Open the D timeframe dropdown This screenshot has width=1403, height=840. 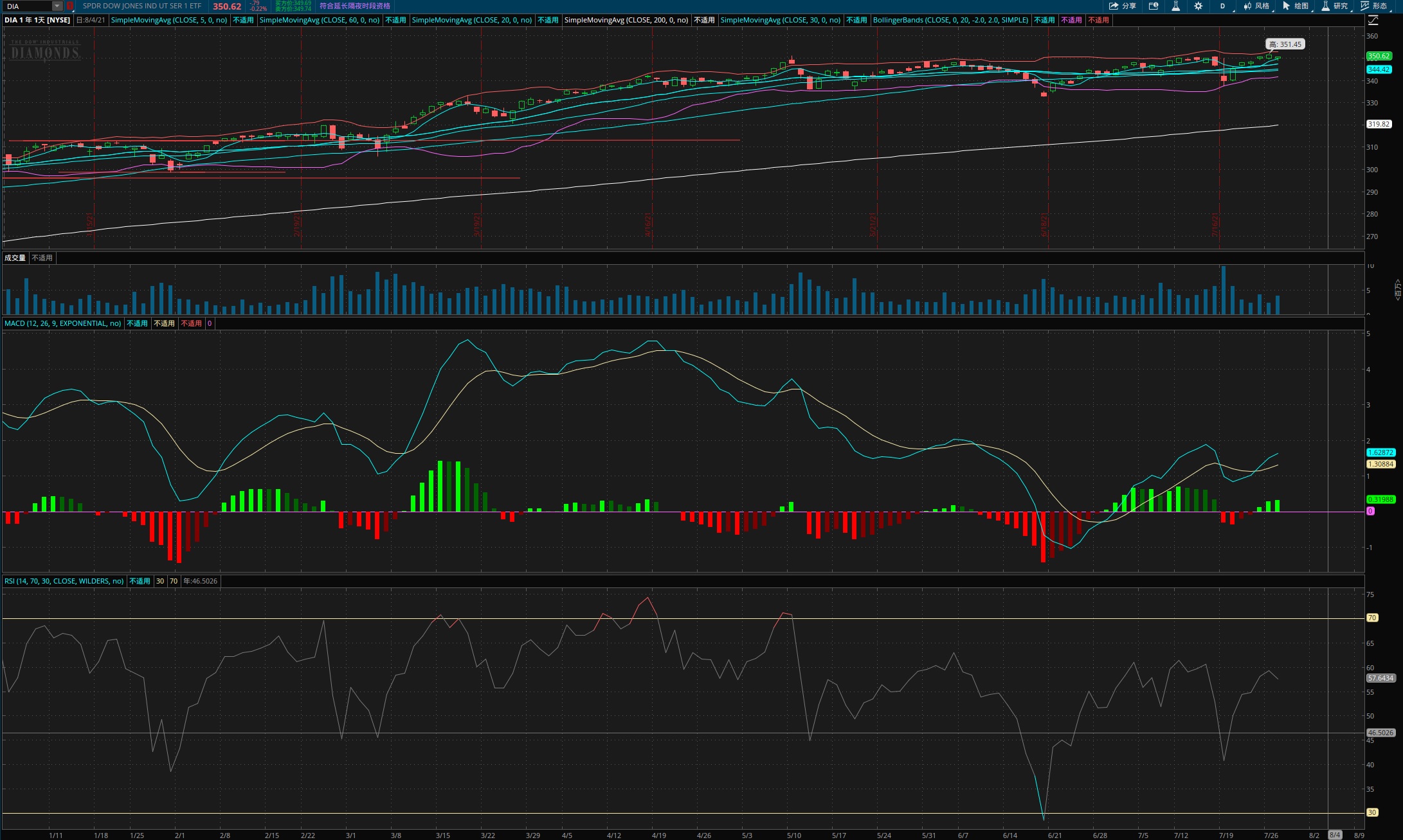(x=1223, y=6)
